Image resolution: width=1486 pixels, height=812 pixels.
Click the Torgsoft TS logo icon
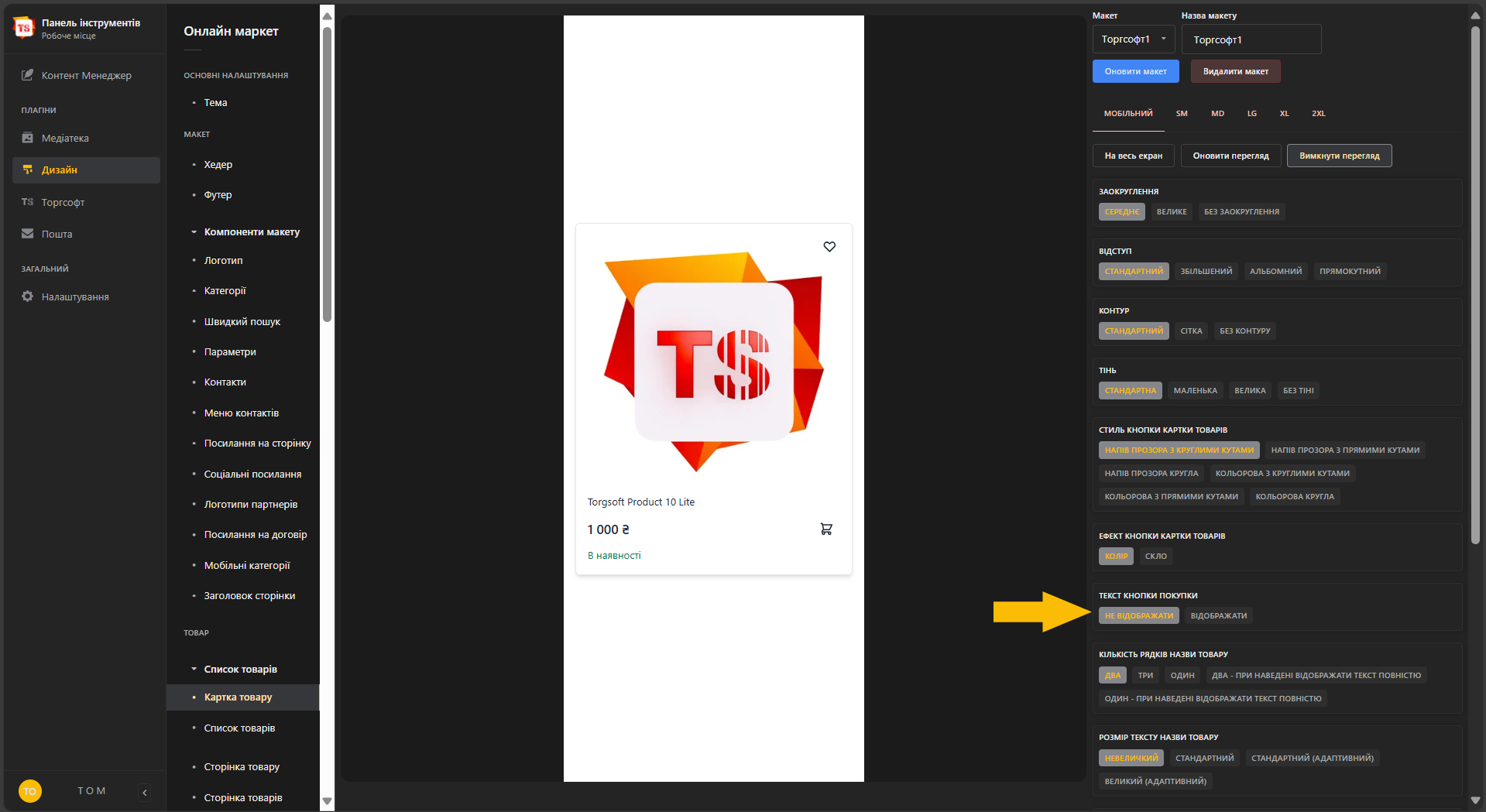click(24, 28)
